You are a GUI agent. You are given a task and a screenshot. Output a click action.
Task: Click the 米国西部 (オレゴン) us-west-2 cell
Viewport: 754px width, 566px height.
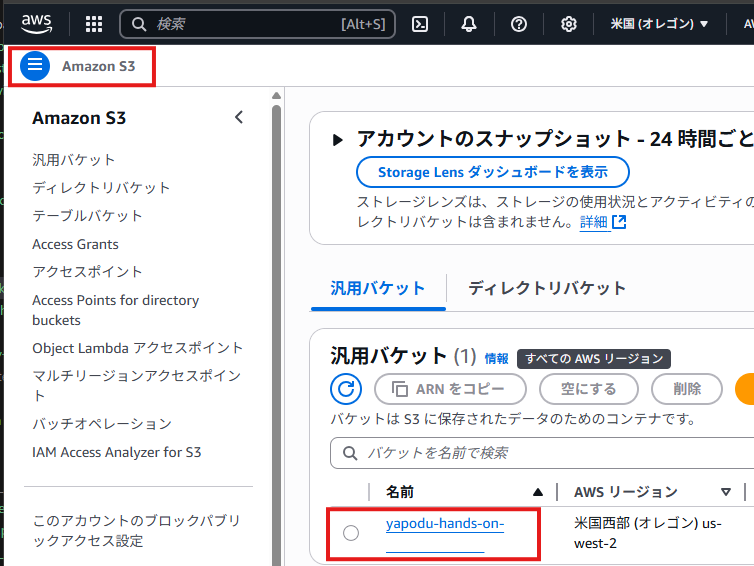pyautogui.click(x=648, y=533)
